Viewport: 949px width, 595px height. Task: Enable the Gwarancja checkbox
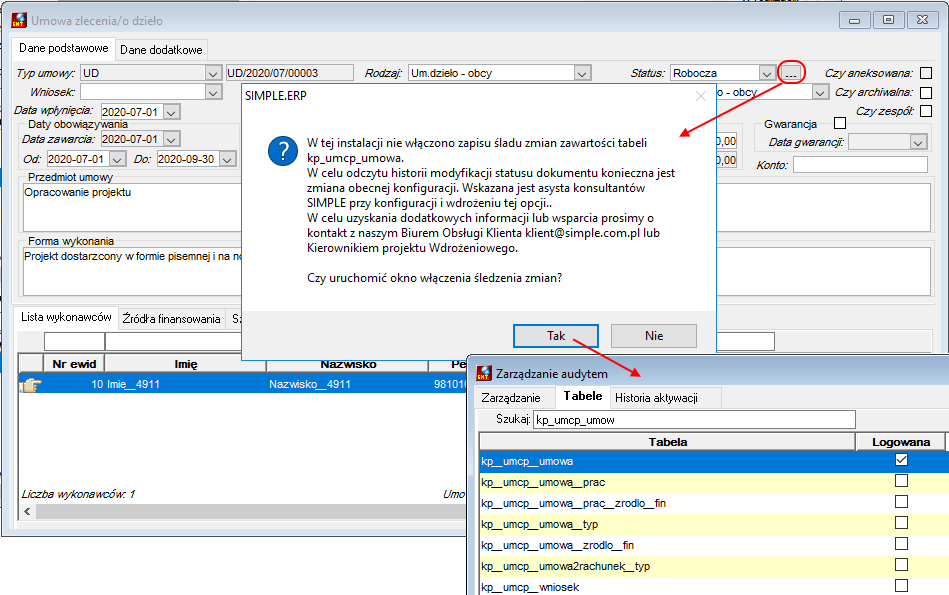point(840,123)
